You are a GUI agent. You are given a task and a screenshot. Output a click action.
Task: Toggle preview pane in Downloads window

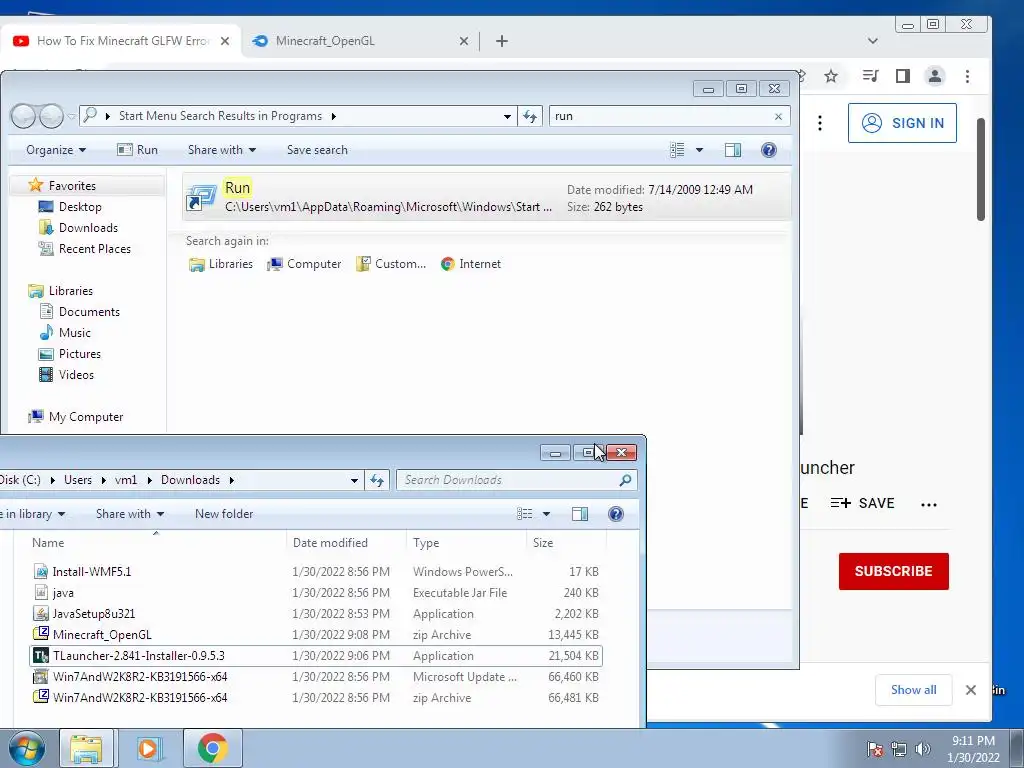tap(580, 514)
